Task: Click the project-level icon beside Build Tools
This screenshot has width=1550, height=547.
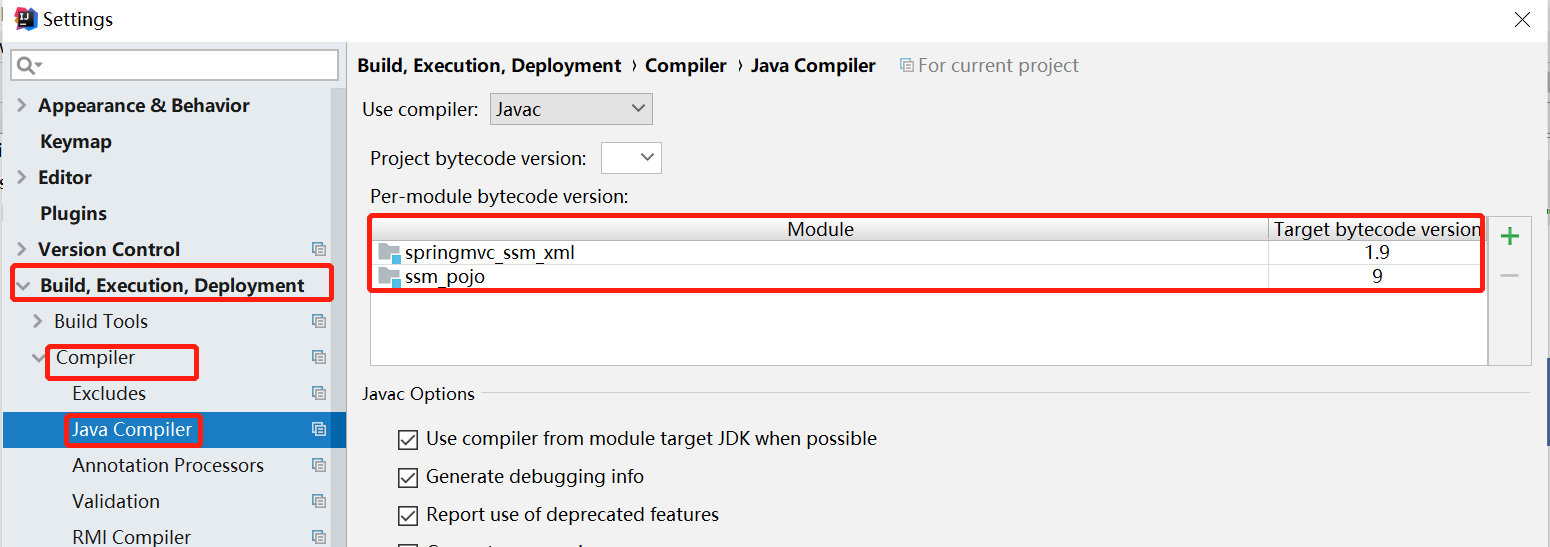Action: (x=319, y=322)
